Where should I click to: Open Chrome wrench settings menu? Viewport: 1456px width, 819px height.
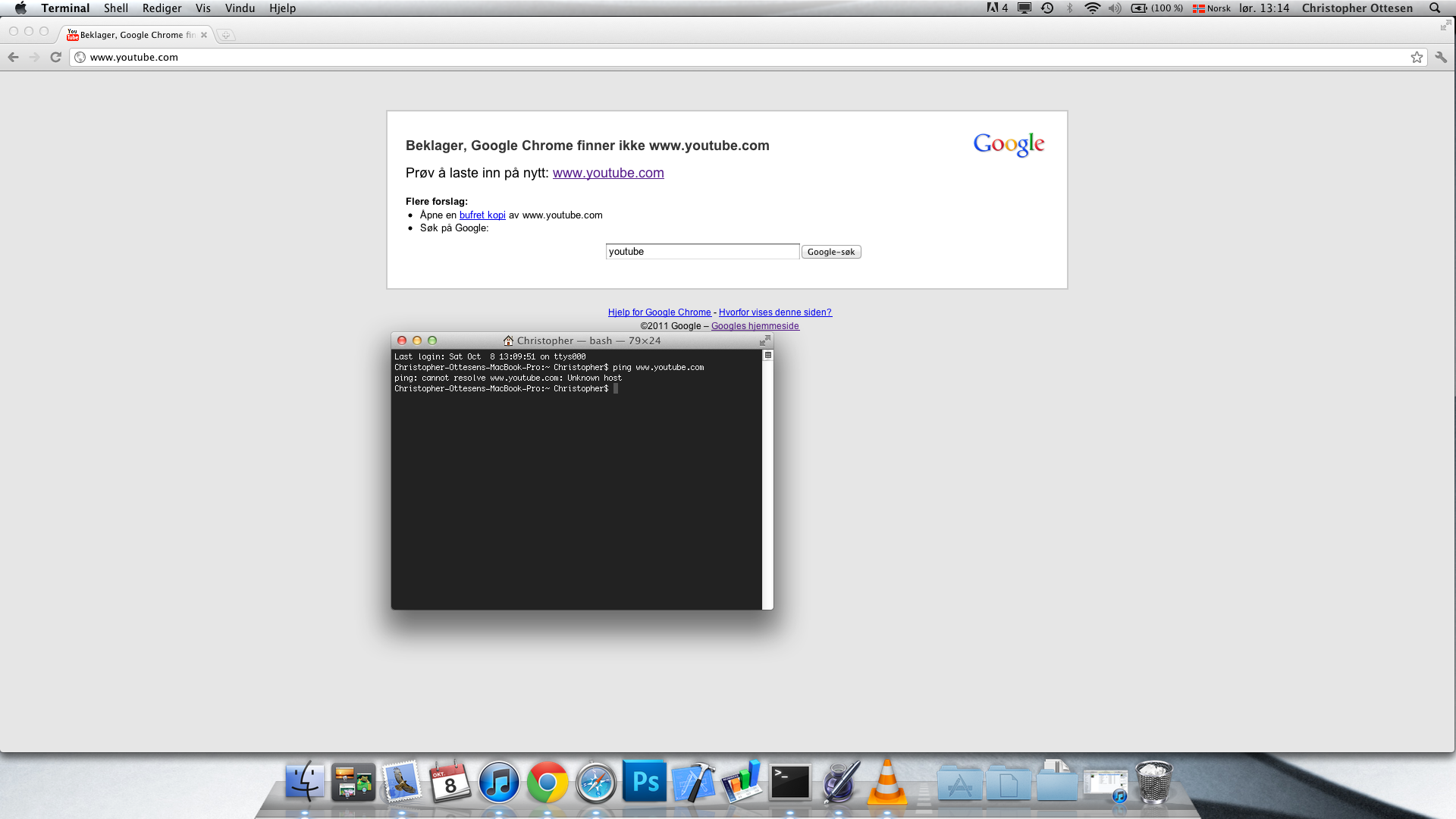[1441, 58]
